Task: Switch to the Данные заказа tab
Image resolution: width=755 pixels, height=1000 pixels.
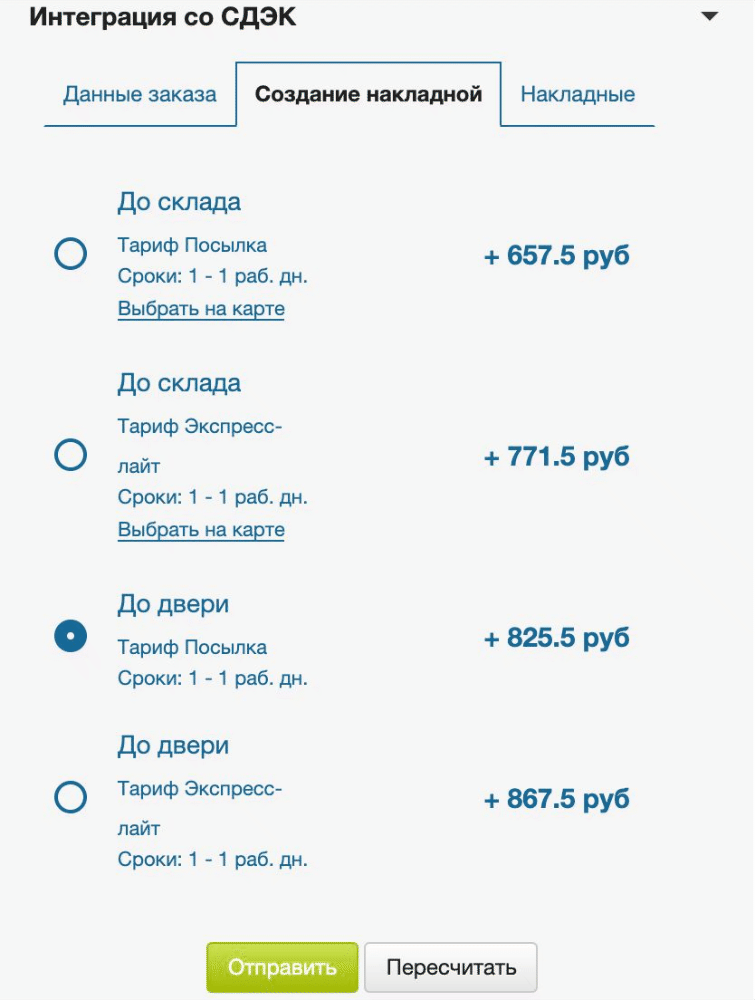Action: (139, 95)
